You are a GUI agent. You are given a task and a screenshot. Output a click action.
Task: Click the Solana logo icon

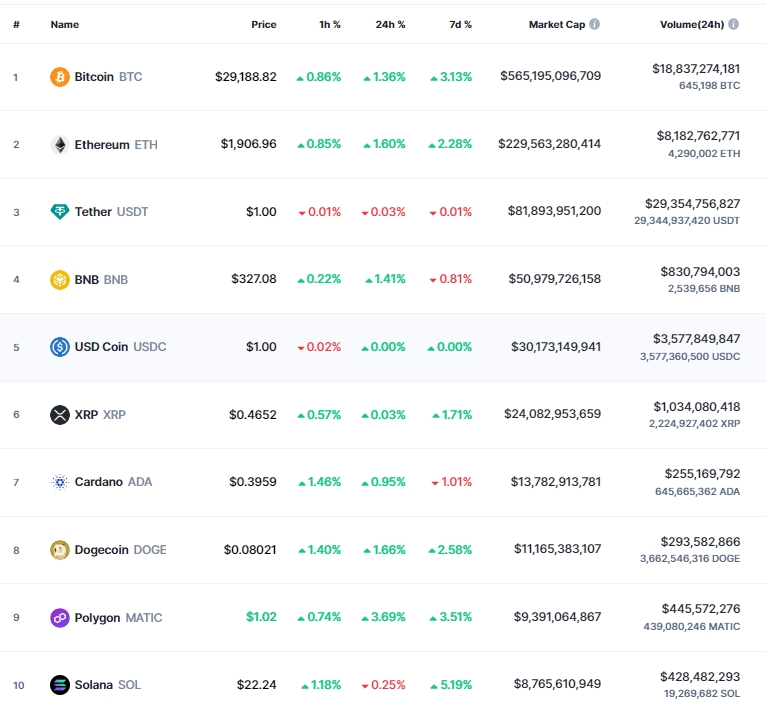click(x=60, y=685)
